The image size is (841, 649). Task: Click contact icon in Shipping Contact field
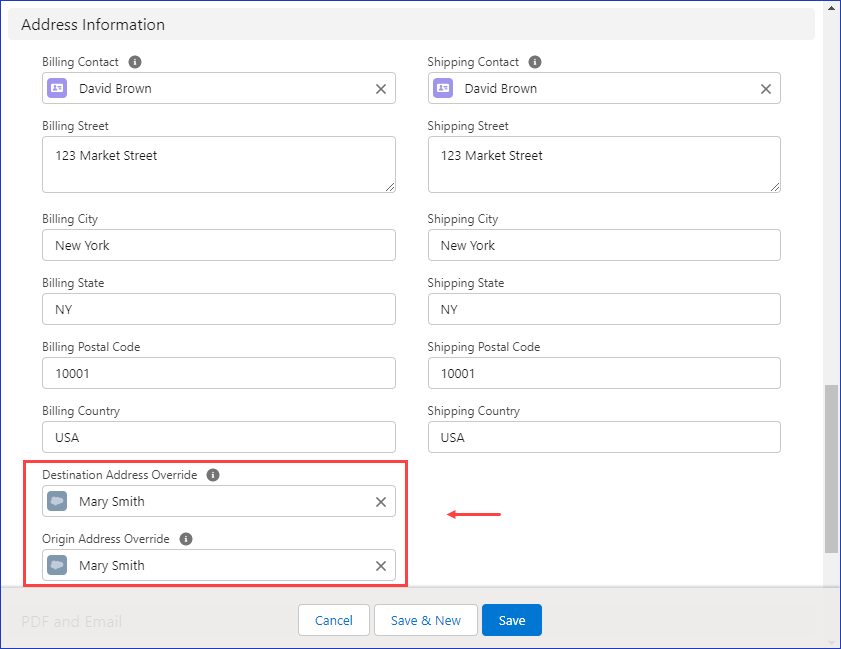[x=443, y=88]
